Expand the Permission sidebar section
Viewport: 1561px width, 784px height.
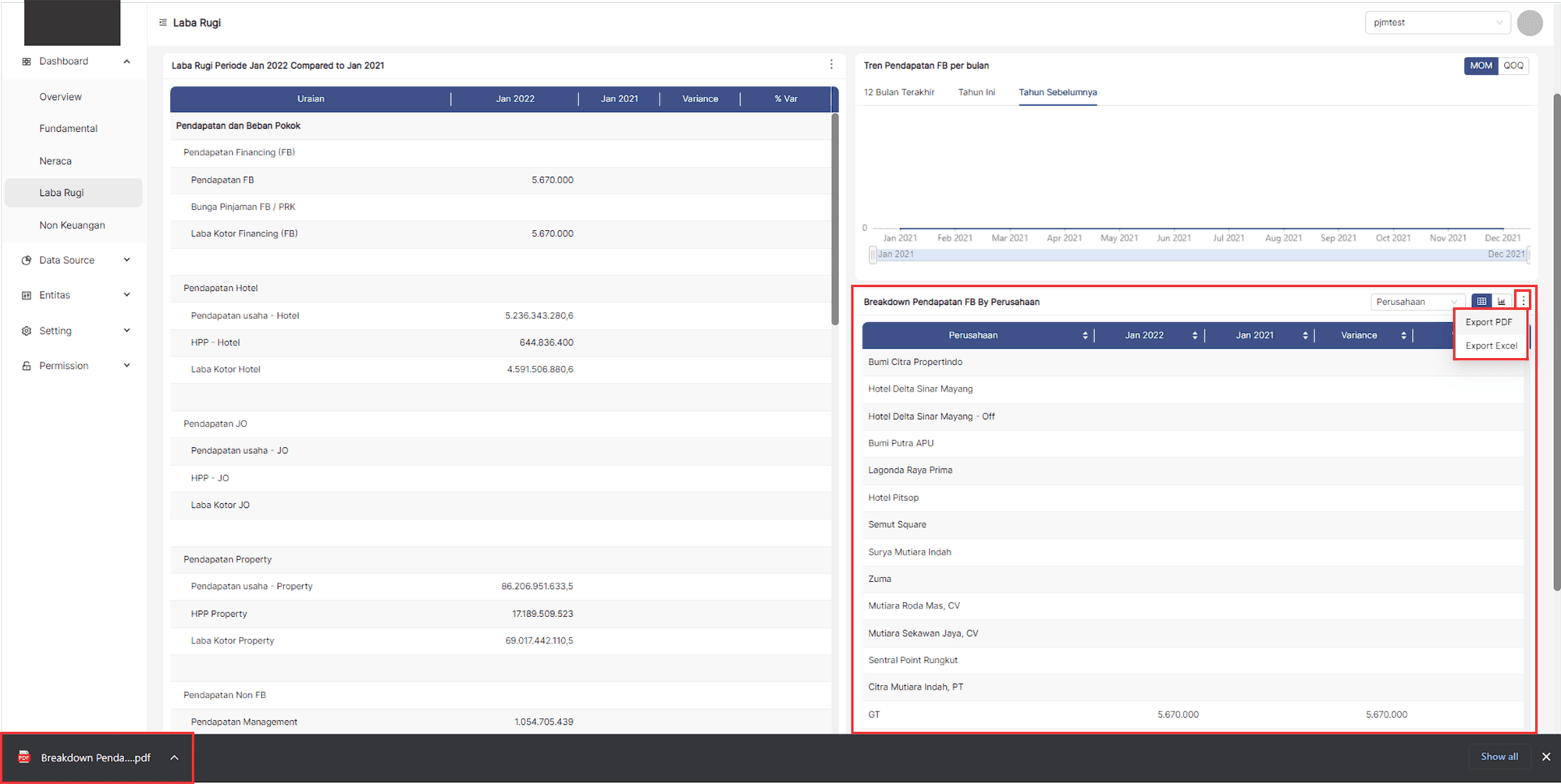pyautogui.click(x=76, y=366)
